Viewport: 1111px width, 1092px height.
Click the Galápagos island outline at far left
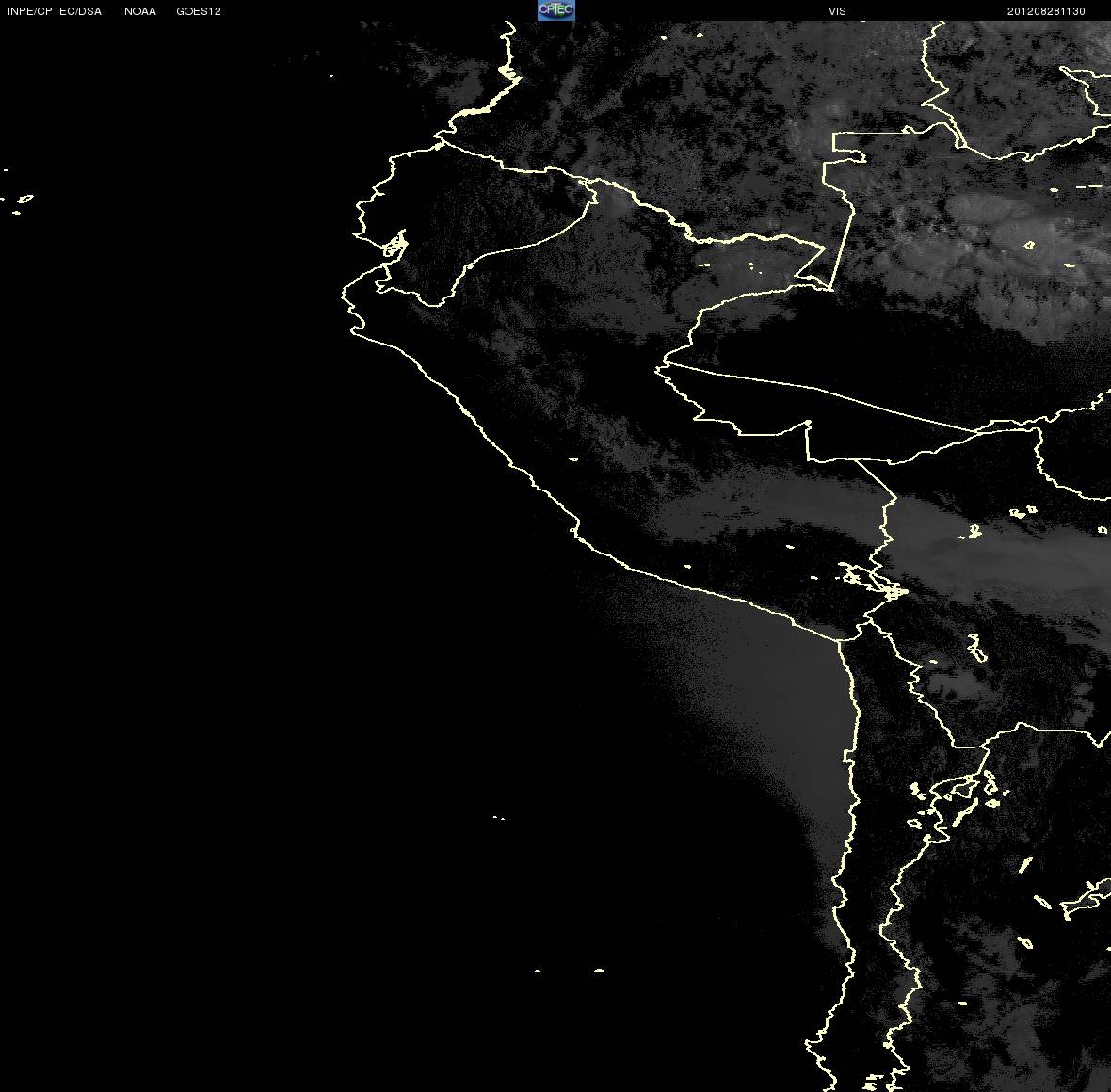click(24, 199)
